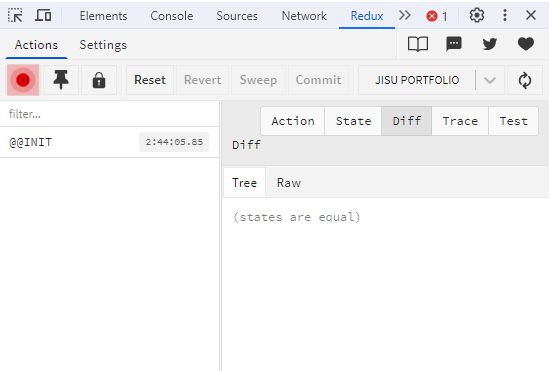Select the Redux tab

point(367,16)
